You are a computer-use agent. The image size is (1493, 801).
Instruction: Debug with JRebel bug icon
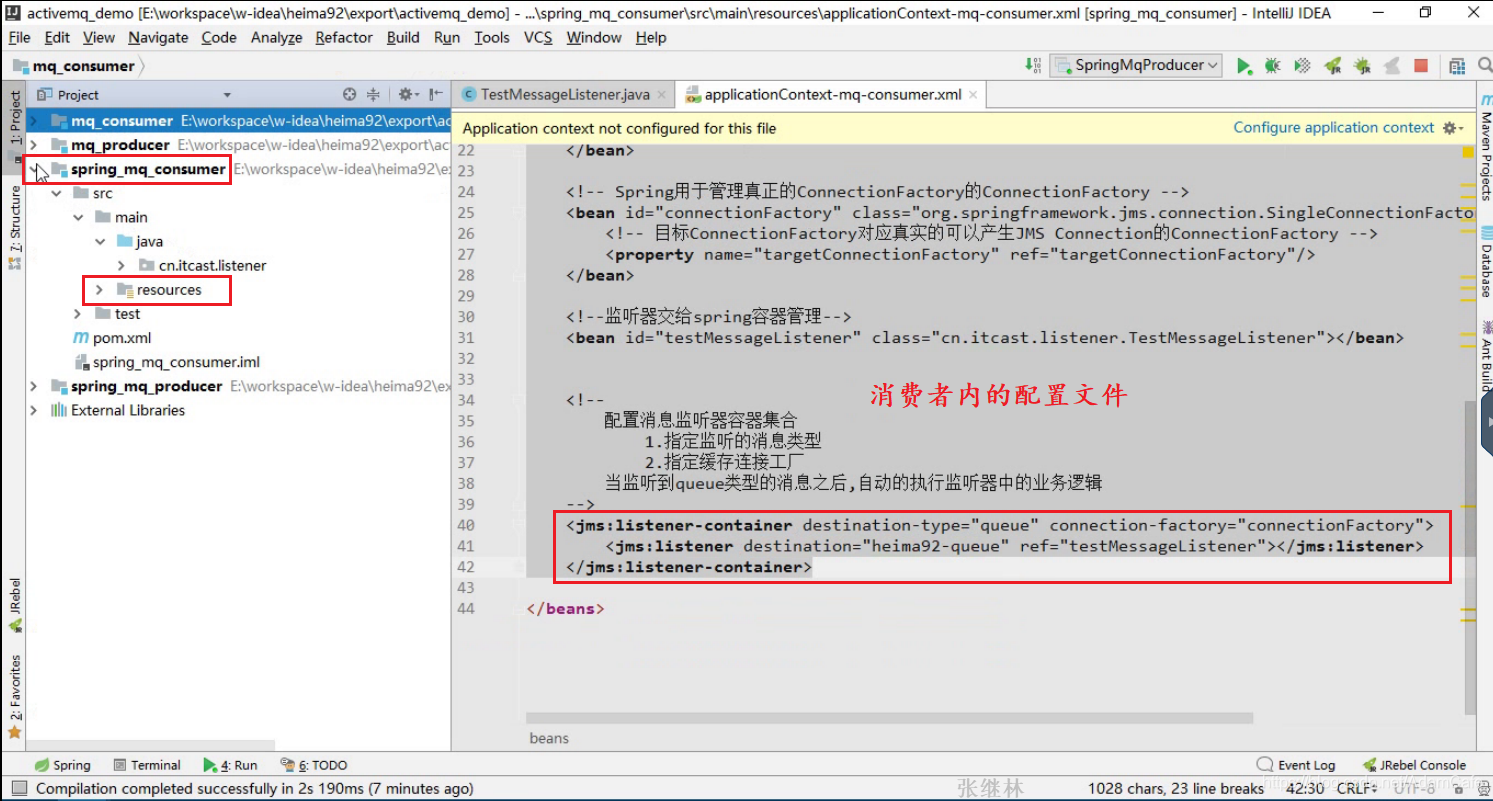(x=1362, y=66)
